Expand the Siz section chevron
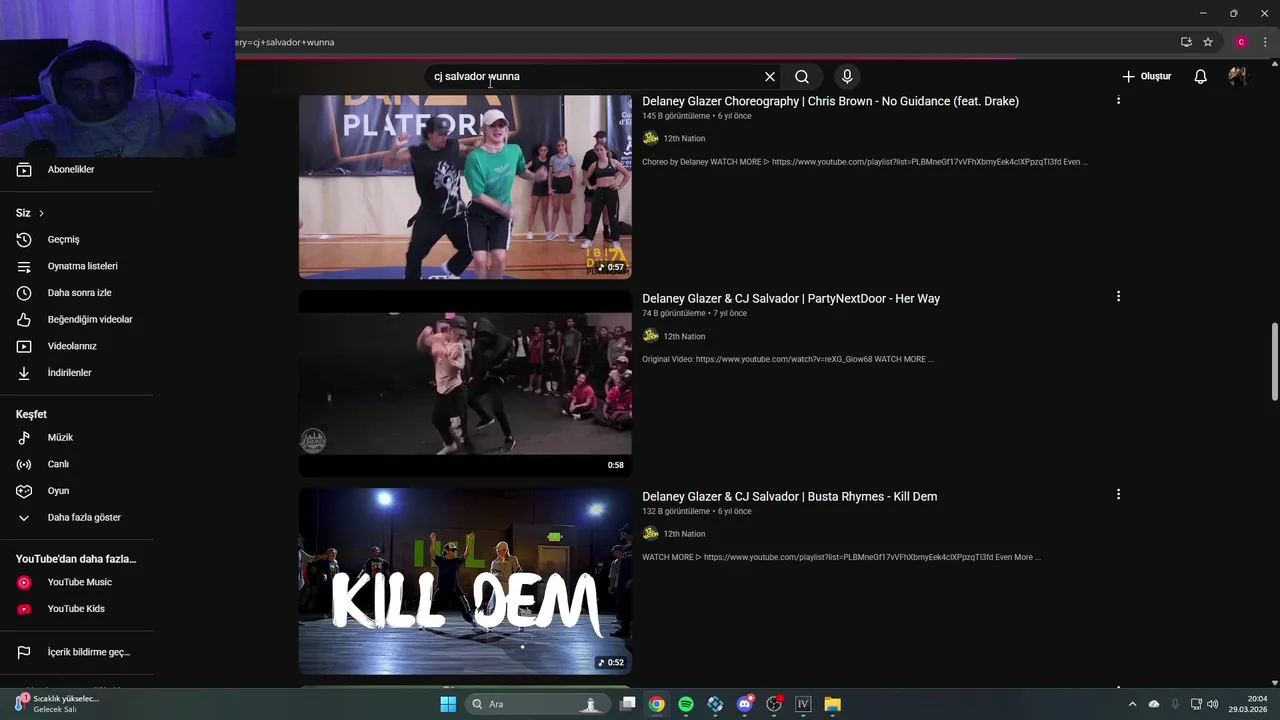This screenshot has width=1280, height=720. [41, 213]
